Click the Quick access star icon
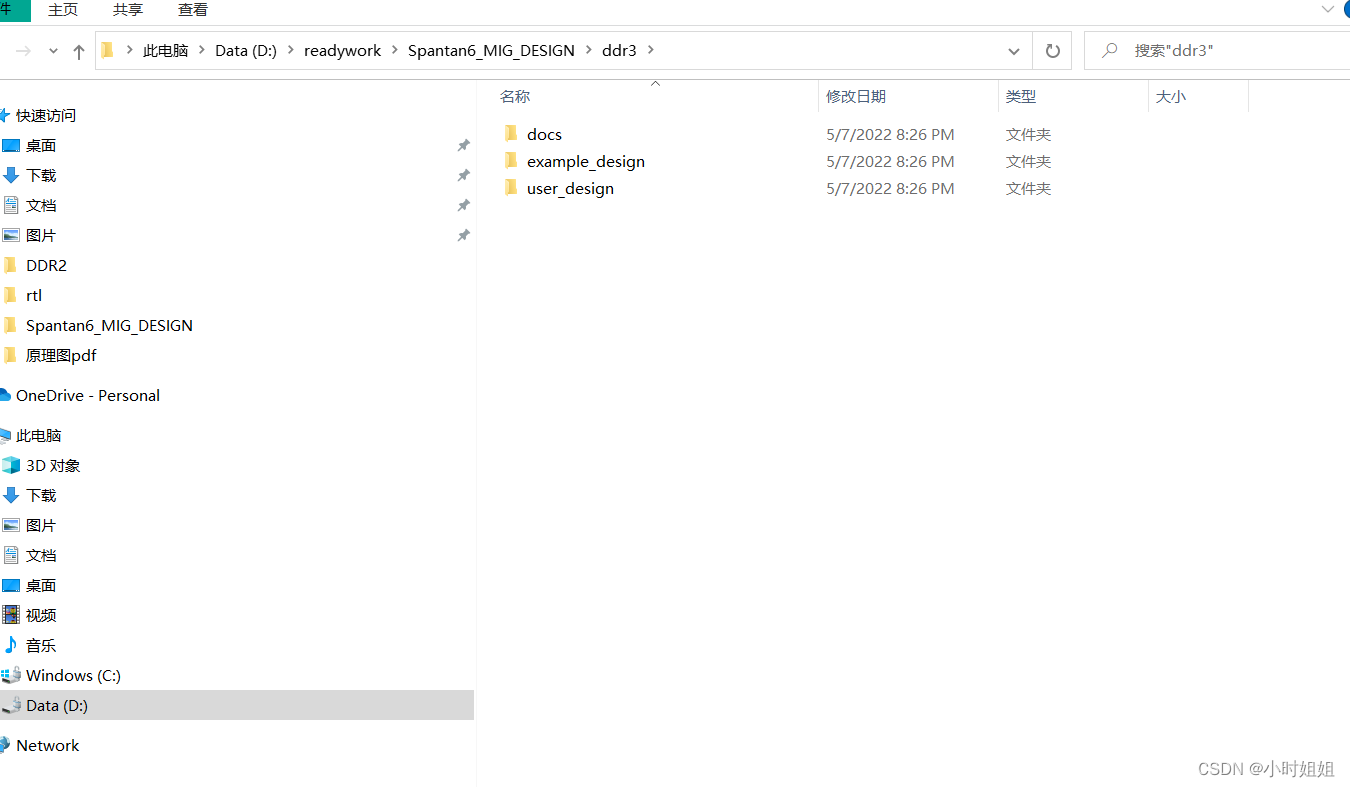1350x787 pixels. (x=5, y=115)
